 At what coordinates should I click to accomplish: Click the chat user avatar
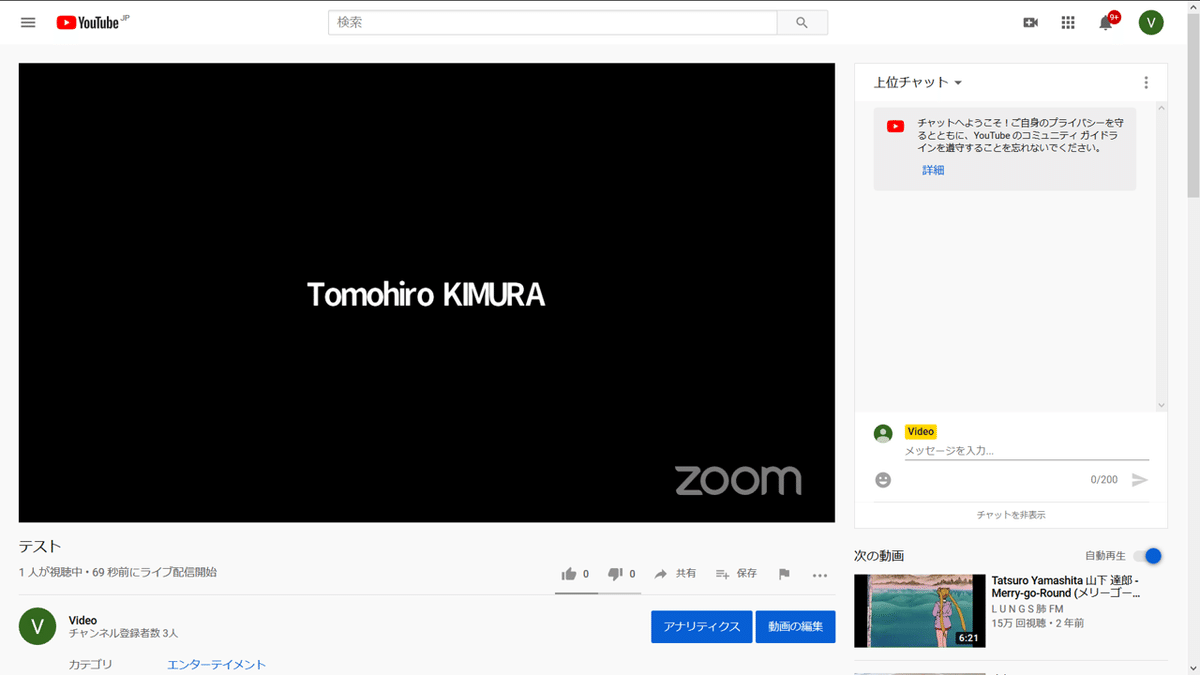[883, 433]
